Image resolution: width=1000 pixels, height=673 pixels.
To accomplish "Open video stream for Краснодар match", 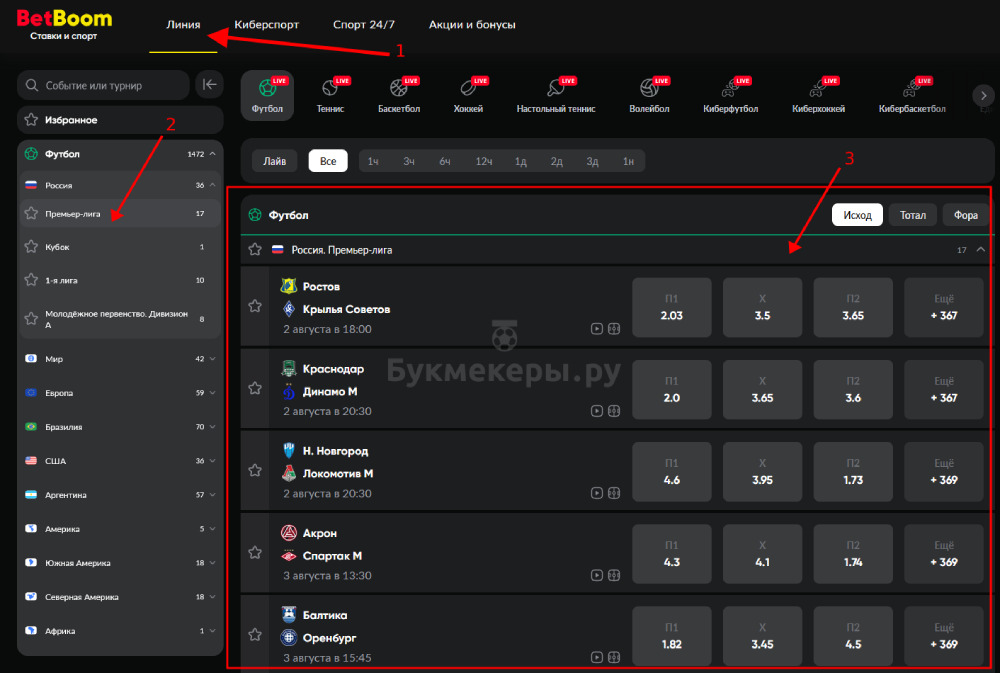I will coord(596,411).
